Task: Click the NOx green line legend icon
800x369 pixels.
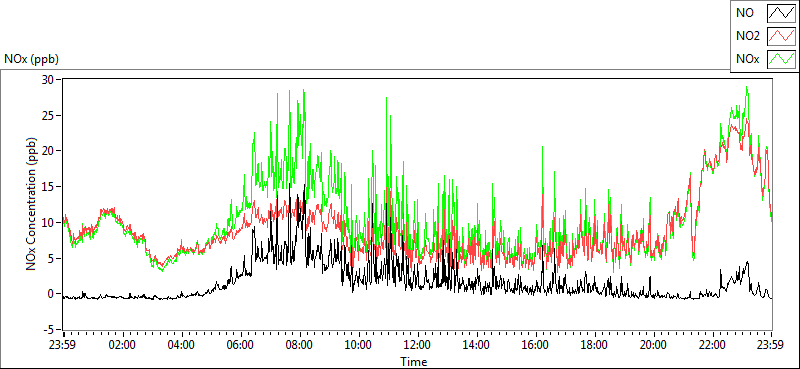Action: (x=782, y=60)
